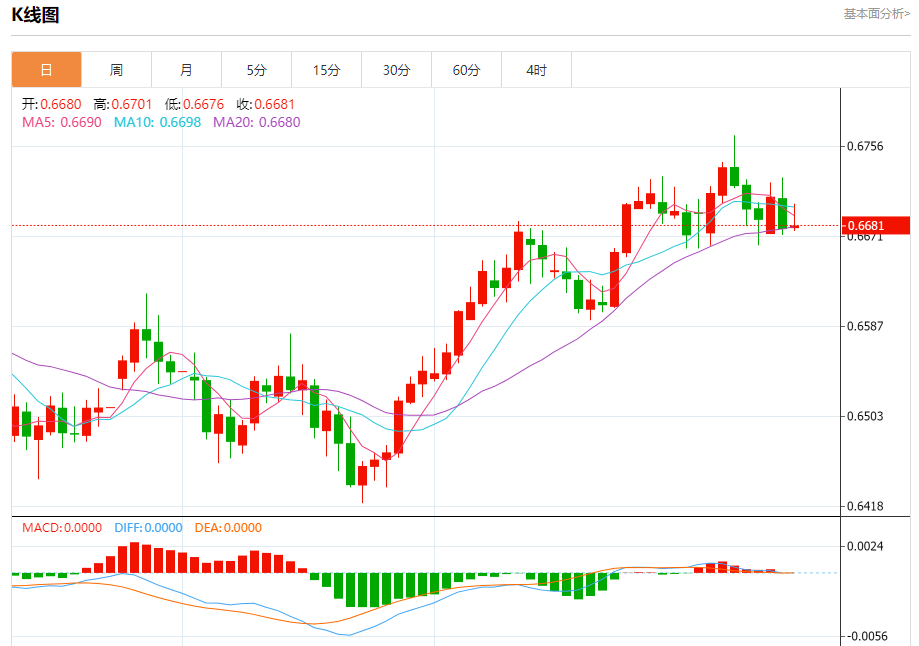Screen dimensions: 919x646
Task: Click the 0.0024 MACD axis label
Action: pos(865,546)
